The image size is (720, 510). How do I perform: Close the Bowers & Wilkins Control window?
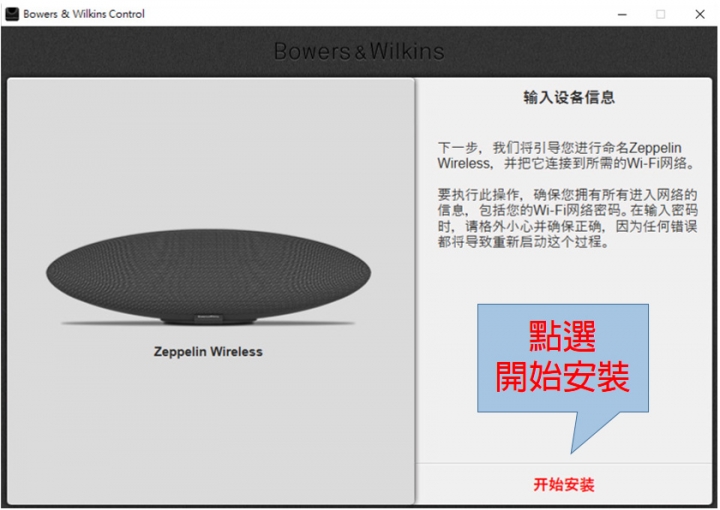700,14
